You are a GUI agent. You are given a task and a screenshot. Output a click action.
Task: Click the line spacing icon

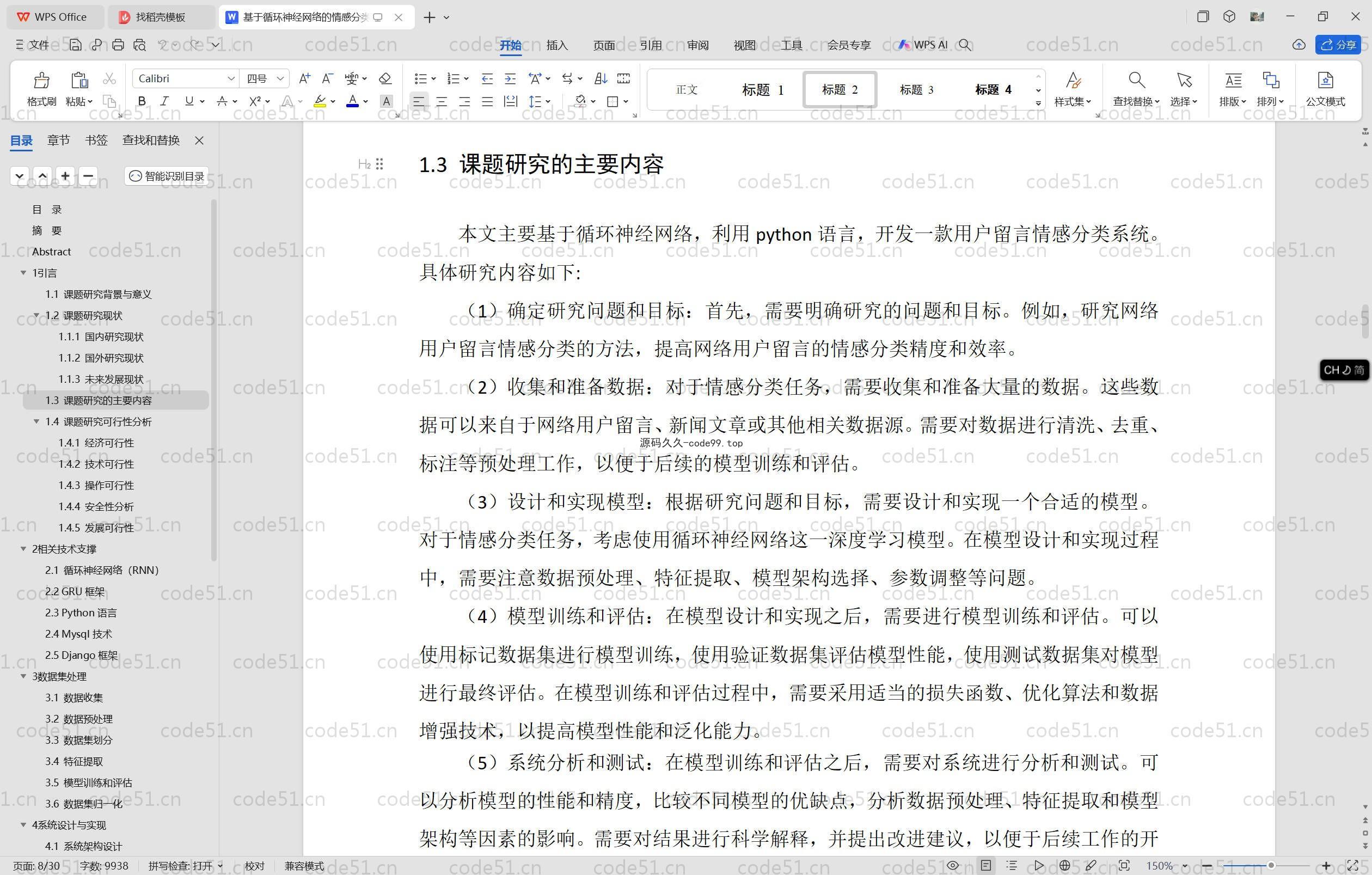pyautogui.click(x=535, y=101)
